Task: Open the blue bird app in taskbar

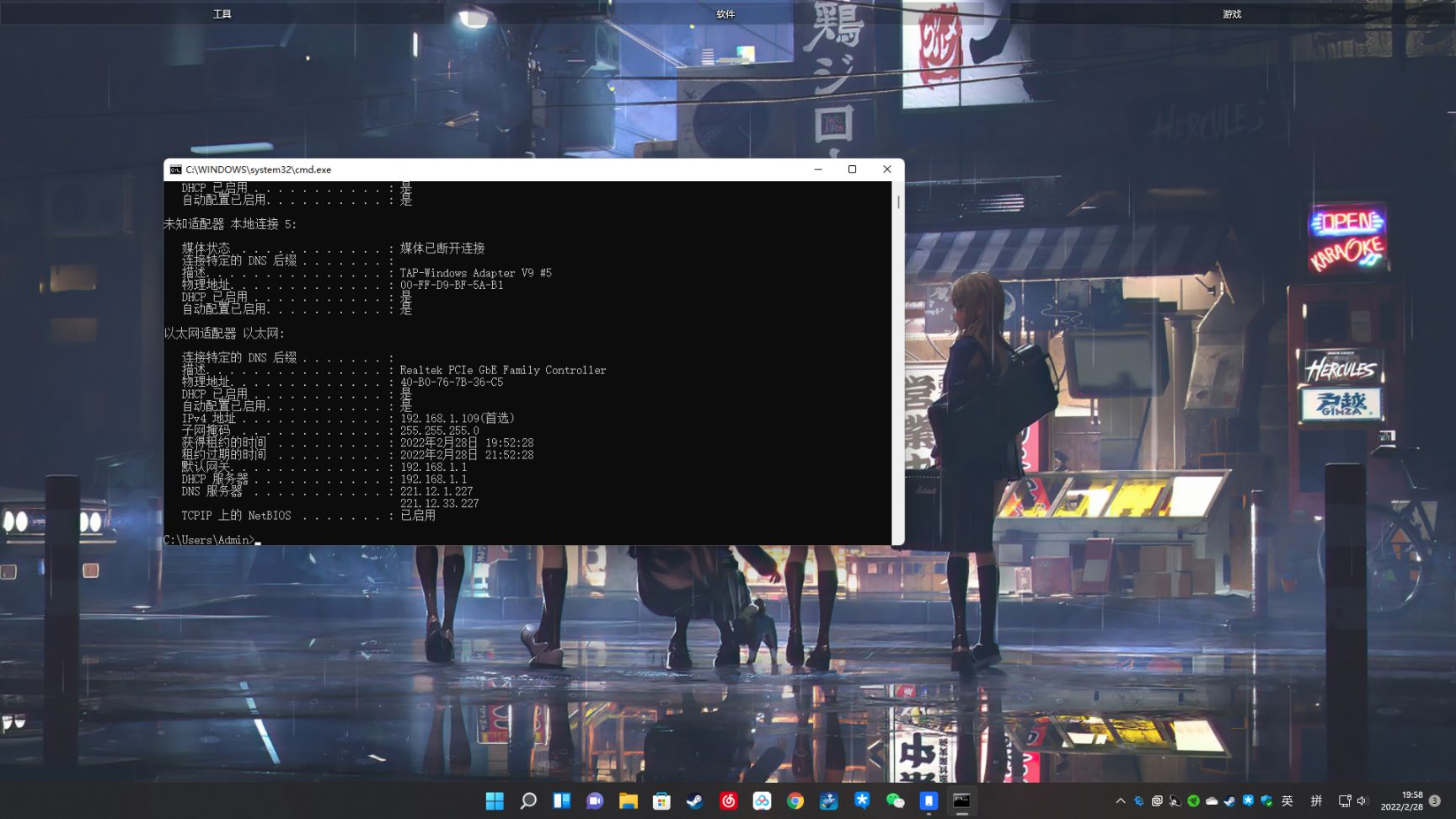Action: tap(829, 800)
